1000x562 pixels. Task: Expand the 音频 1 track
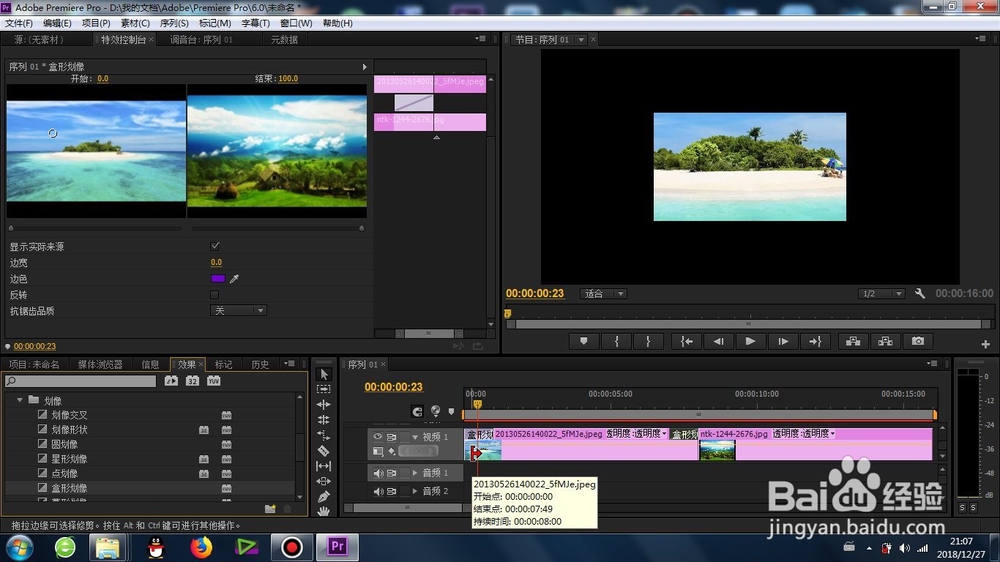(x=415, y=473)
